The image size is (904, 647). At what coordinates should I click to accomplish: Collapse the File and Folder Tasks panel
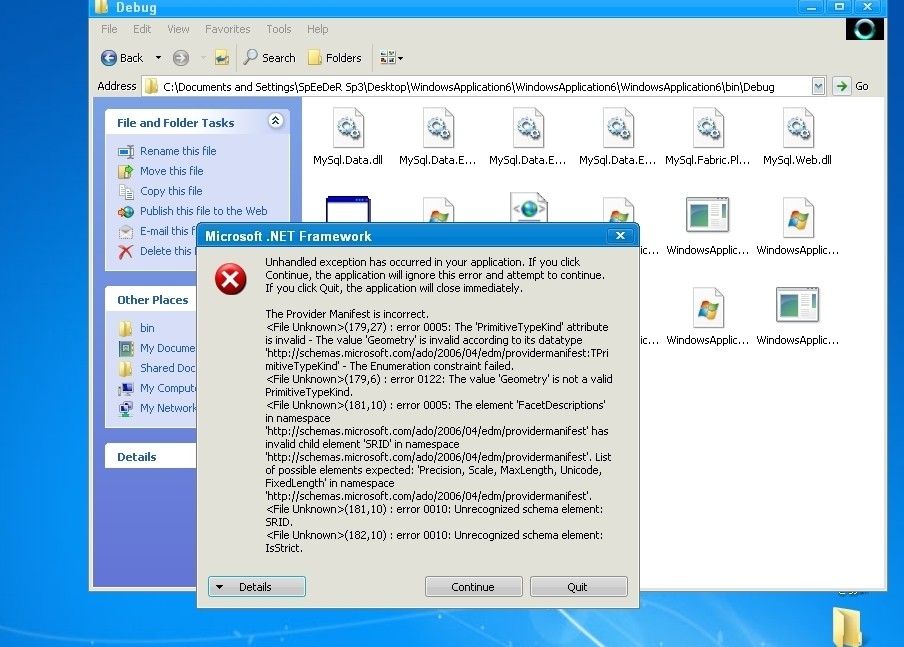[x=276, y=122]
